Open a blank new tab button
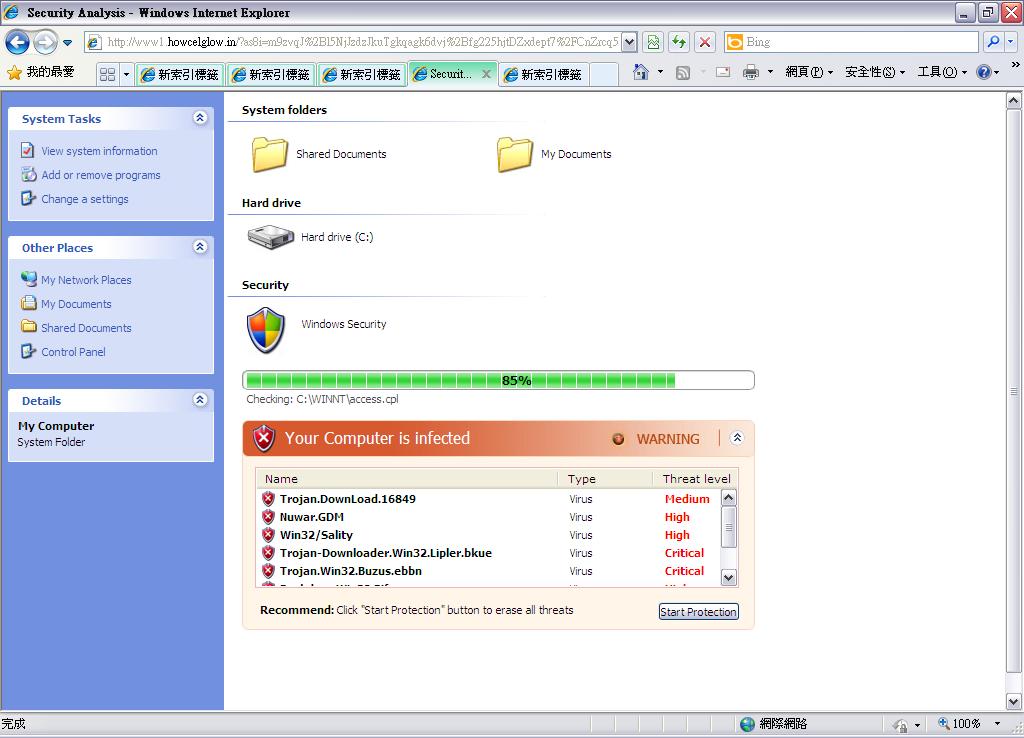1024x738 pixels. click(x=604, y=74)
